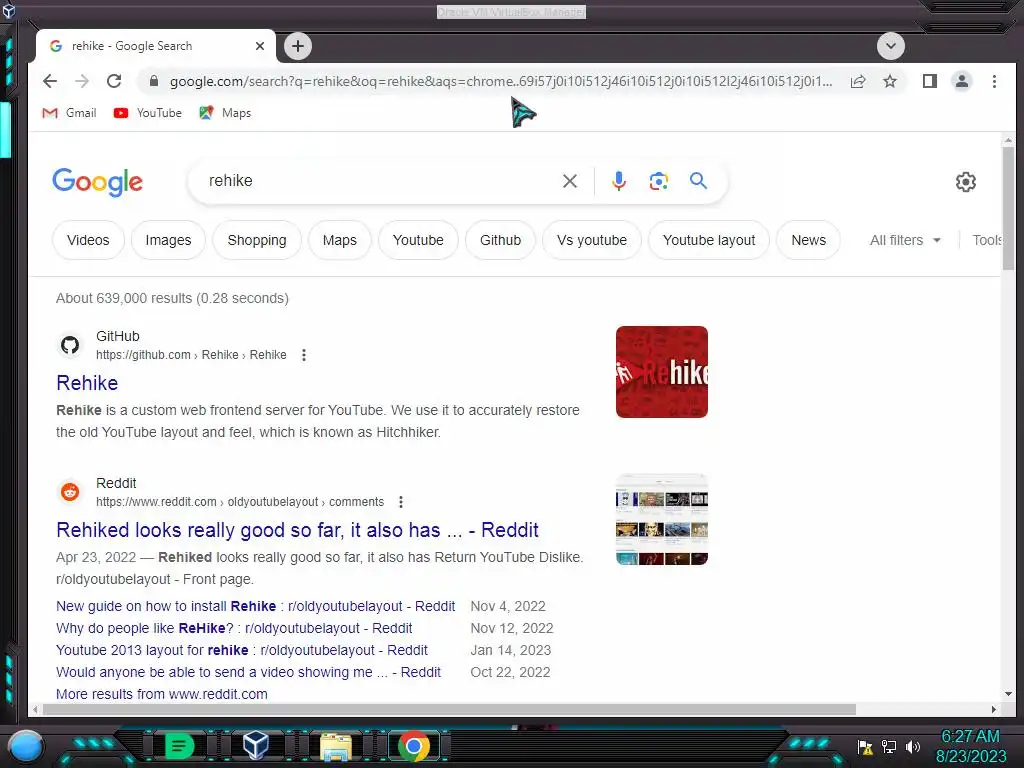Open the 6:27 AM taskbar clock

click(970, 746)
